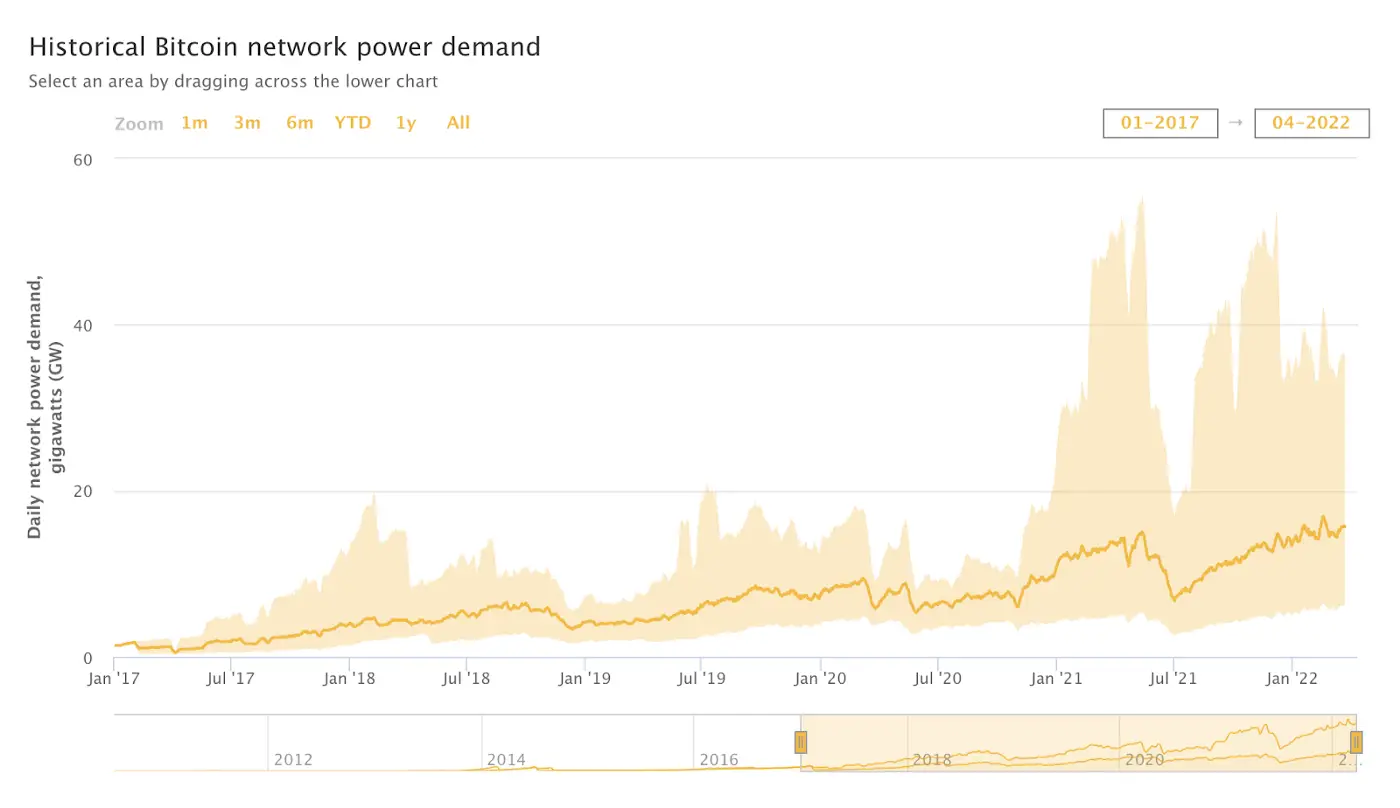Click 2016 in the lower navigator chart

(719, 760)
